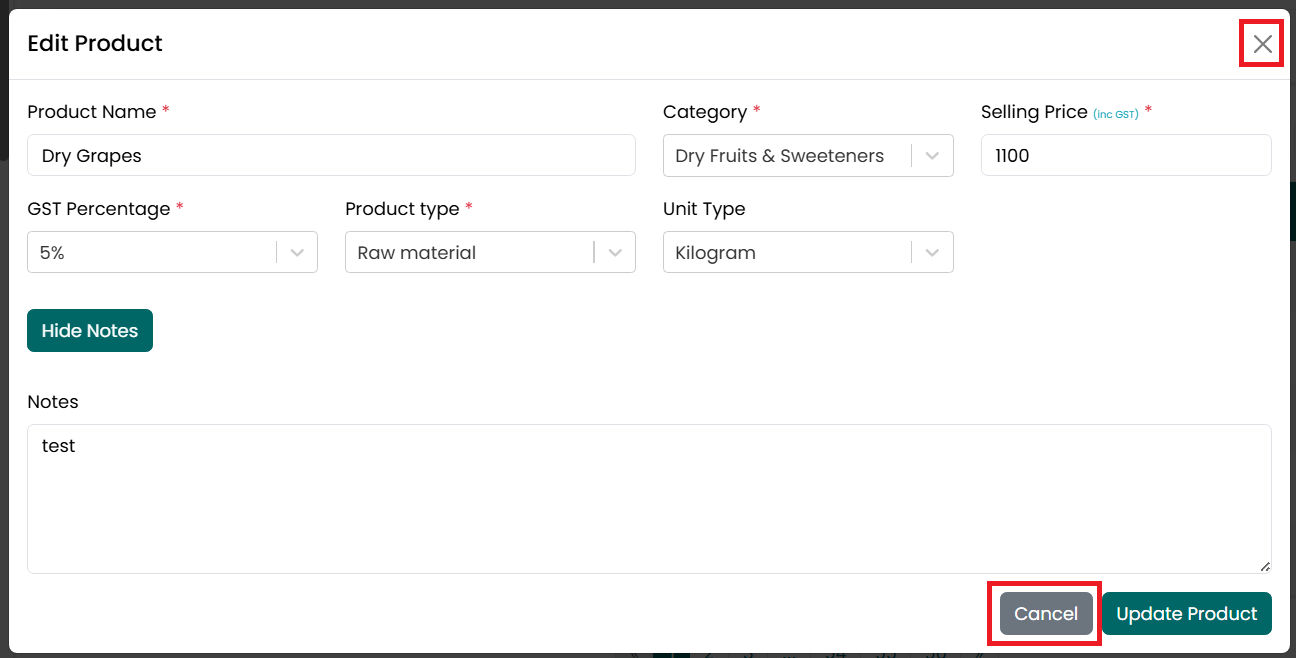Open the Product type dropdown
Screen dimensions: 1296x658
coord(490,252)
